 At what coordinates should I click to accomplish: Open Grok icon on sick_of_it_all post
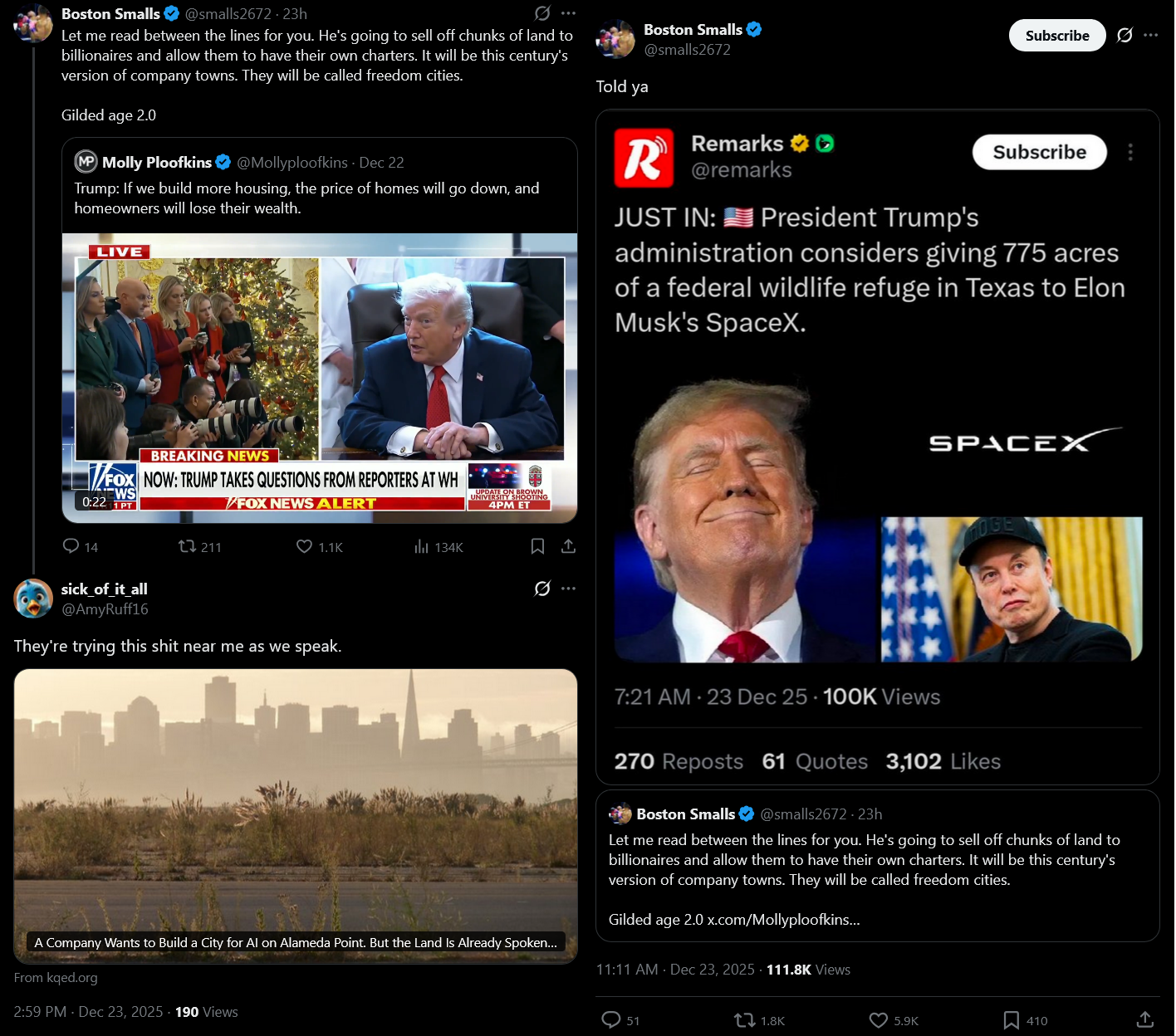click(x=542, y=589)
